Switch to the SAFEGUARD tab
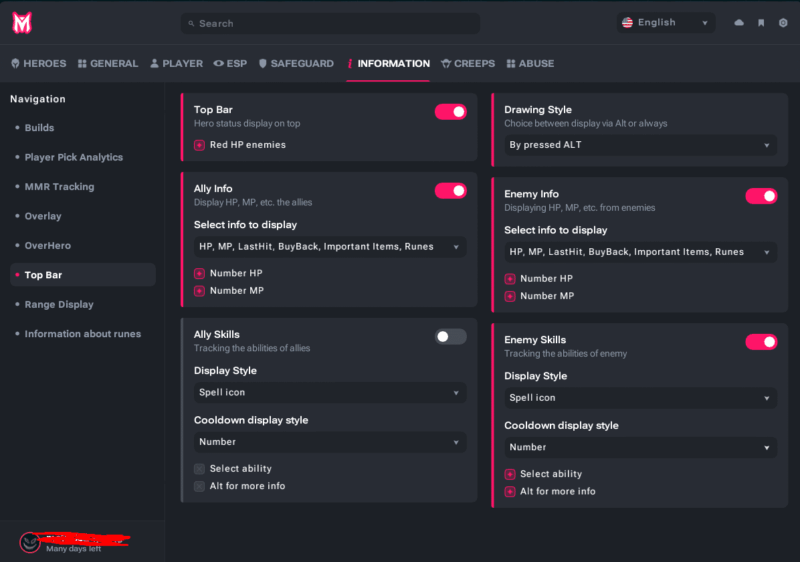800x562 pixels. (296, 64)
